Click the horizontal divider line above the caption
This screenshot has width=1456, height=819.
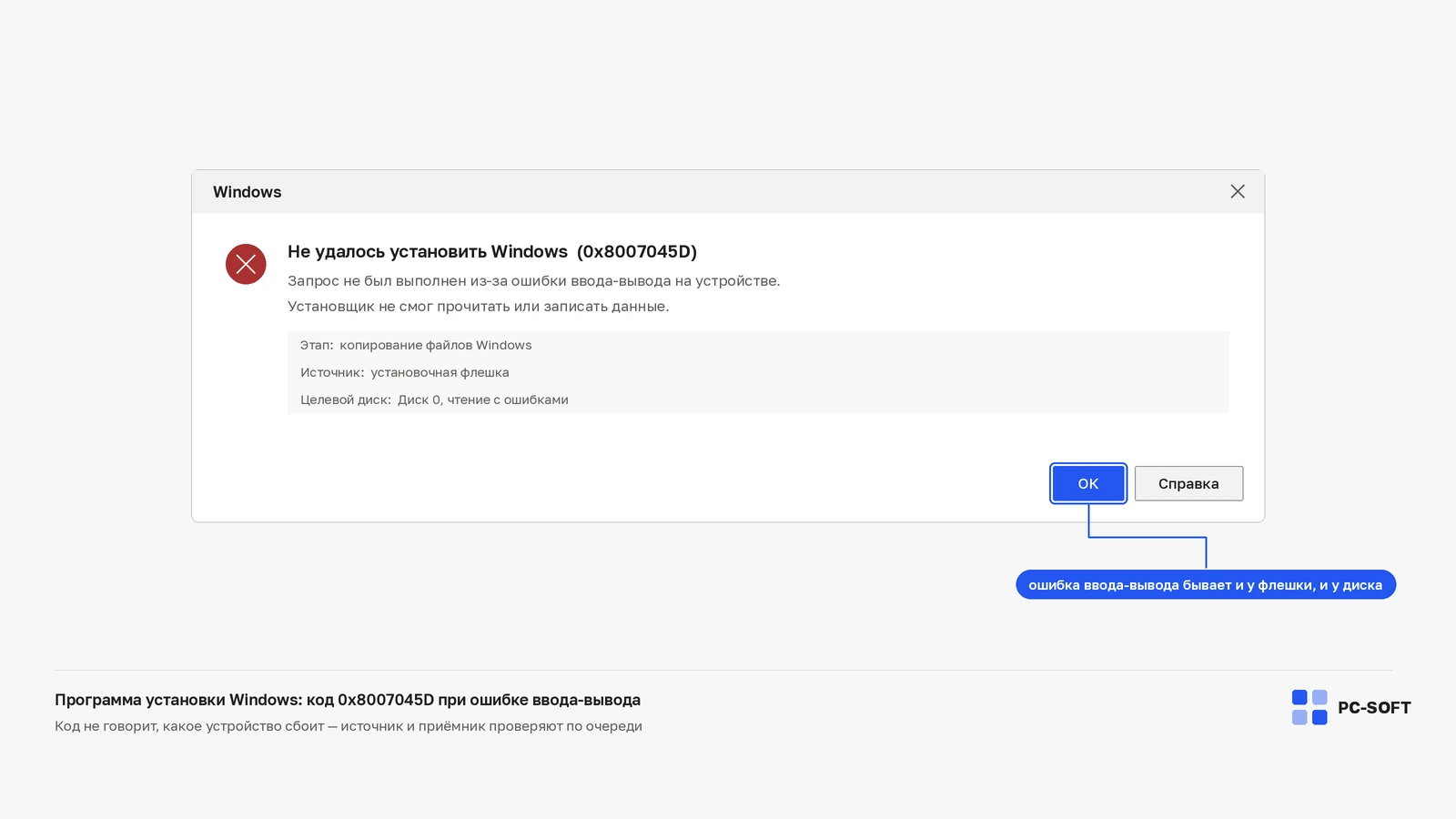[723, 671]
